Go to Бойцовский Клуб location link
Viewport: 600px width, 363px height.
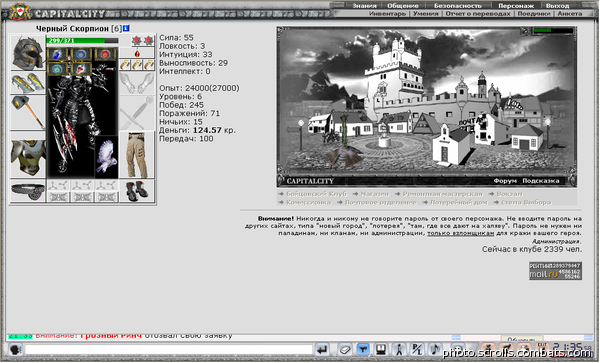coord(316,194)
